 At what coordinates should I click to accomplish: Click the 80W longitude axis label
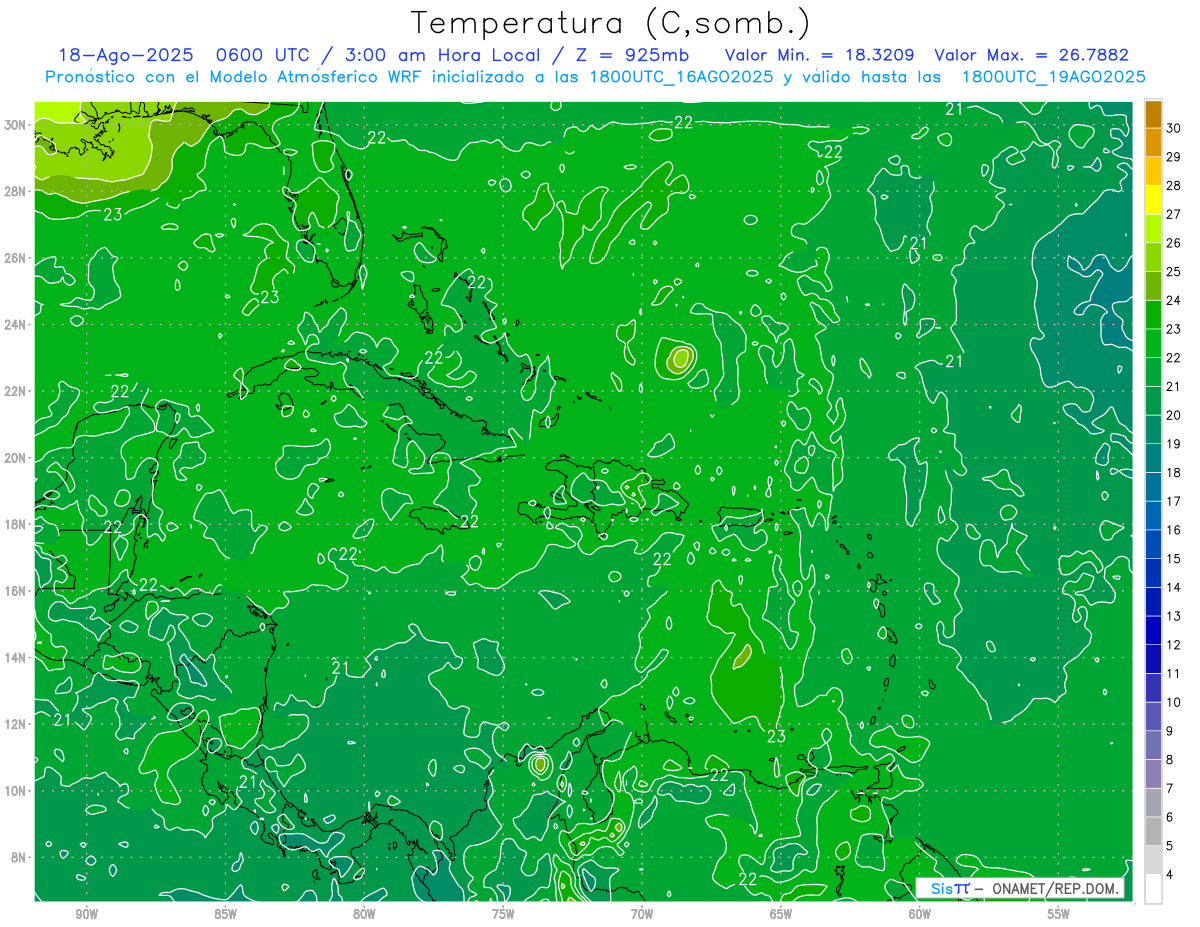point(364,914)
